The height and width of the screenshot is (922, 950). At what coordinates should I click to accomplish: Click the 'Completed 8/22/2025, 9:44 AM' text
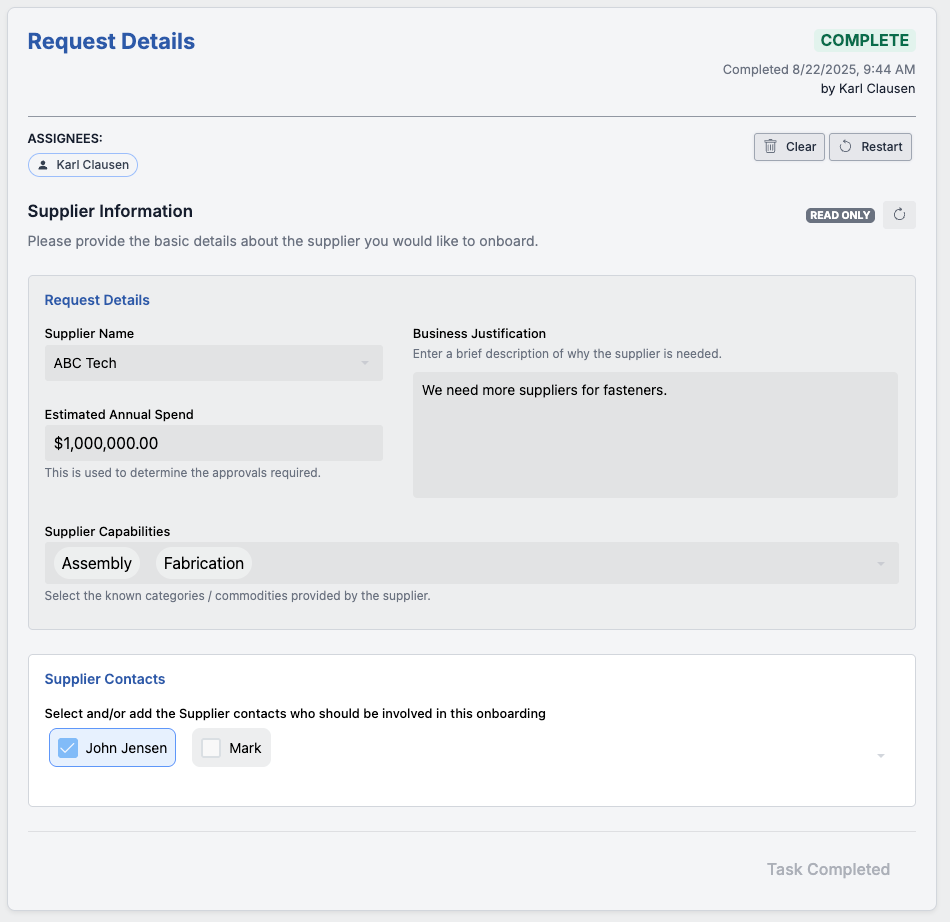point(819,70)
